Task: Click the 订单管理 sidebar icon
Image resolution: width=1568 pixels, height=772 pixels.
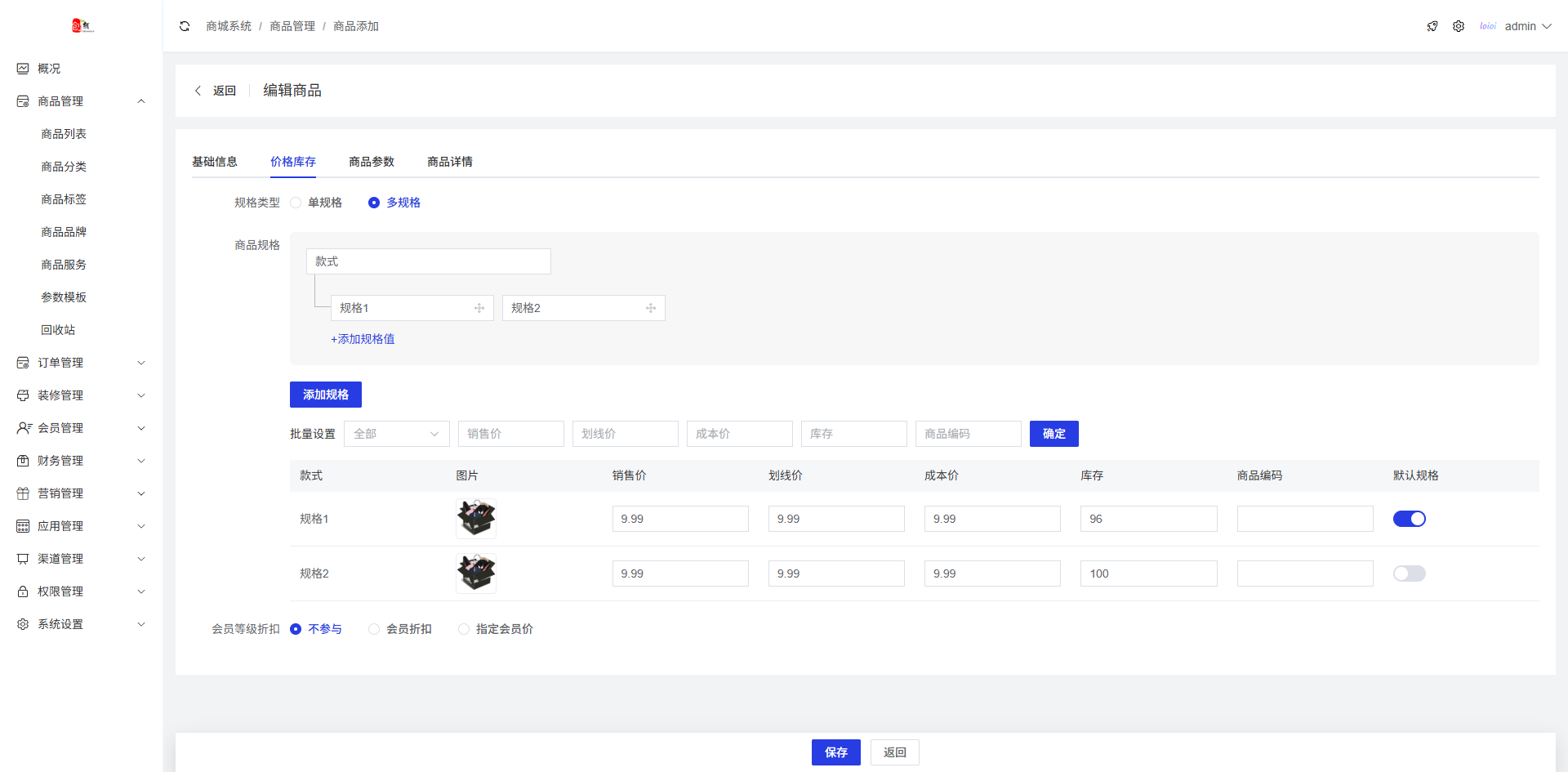Action: 23,363
